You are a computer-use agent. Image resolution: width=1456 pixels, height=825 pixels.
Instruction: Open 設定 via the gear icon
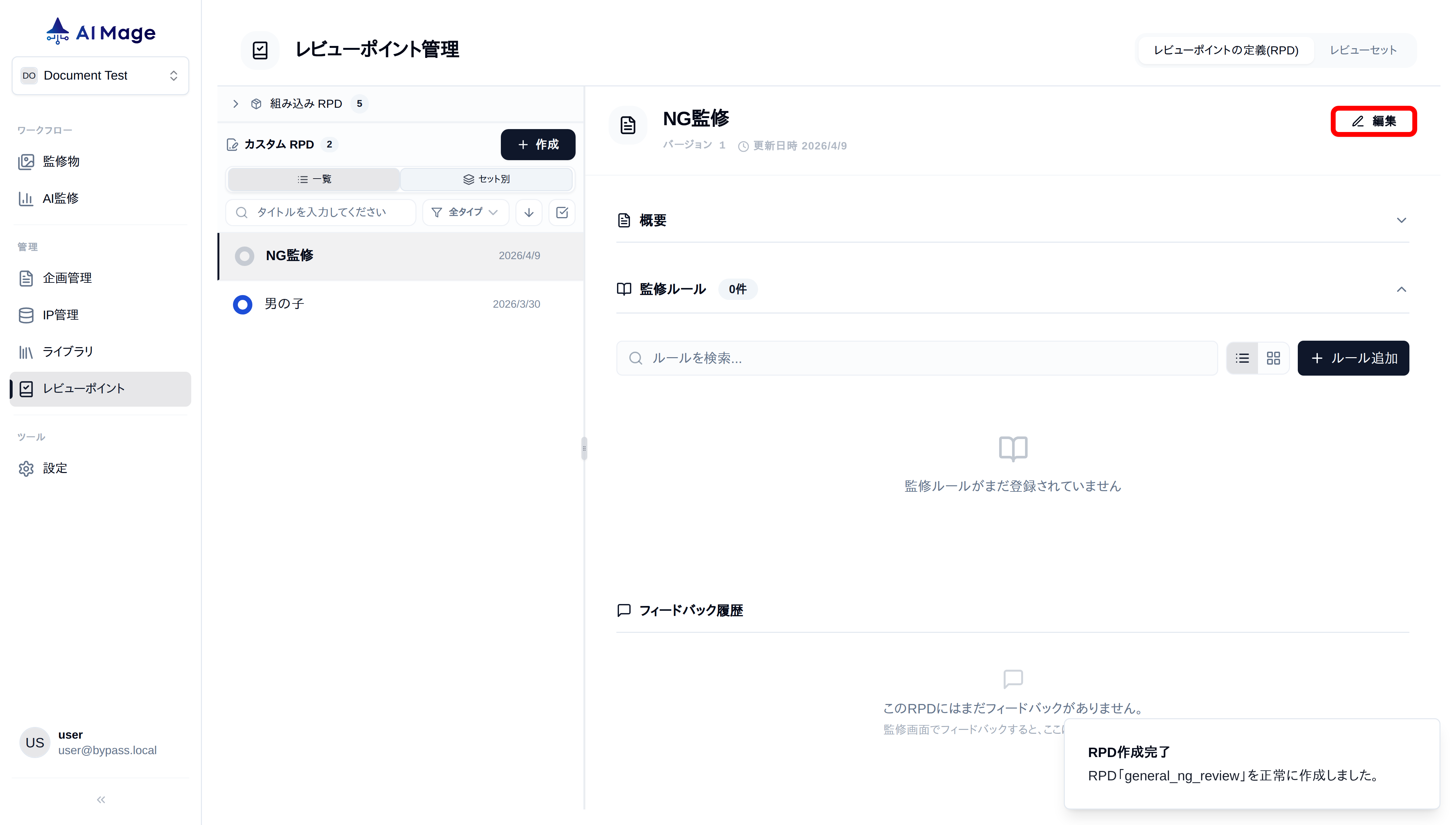[27, 468]
